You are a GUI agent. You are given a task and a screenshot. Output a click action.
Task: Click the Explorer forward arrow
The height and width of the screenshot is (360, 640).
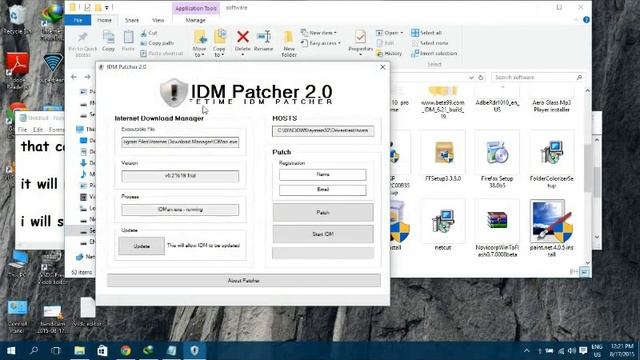(87, 77)
